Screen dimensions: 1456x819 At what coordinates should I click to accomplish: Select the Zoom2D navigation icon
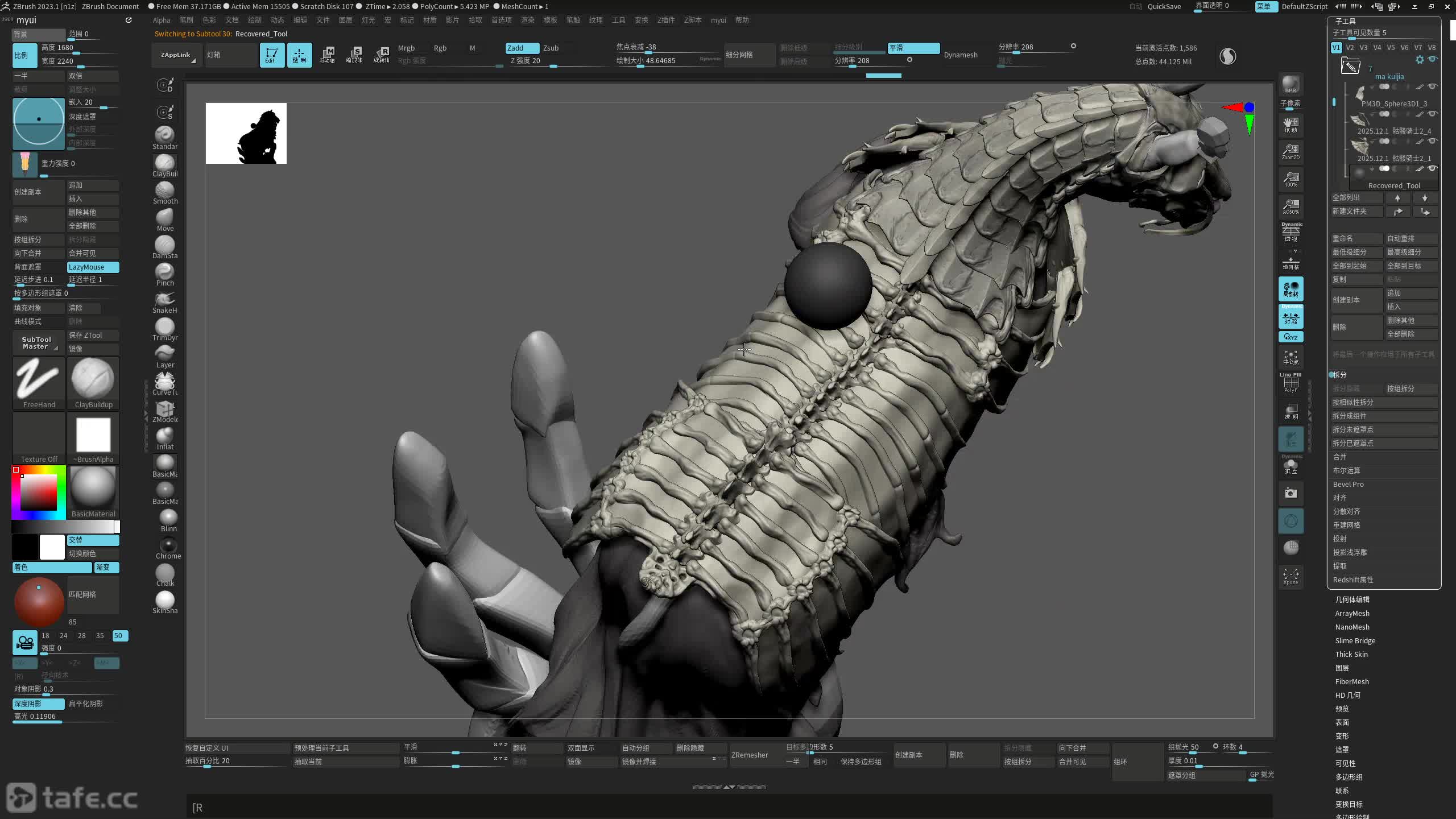coord(1290,152)
